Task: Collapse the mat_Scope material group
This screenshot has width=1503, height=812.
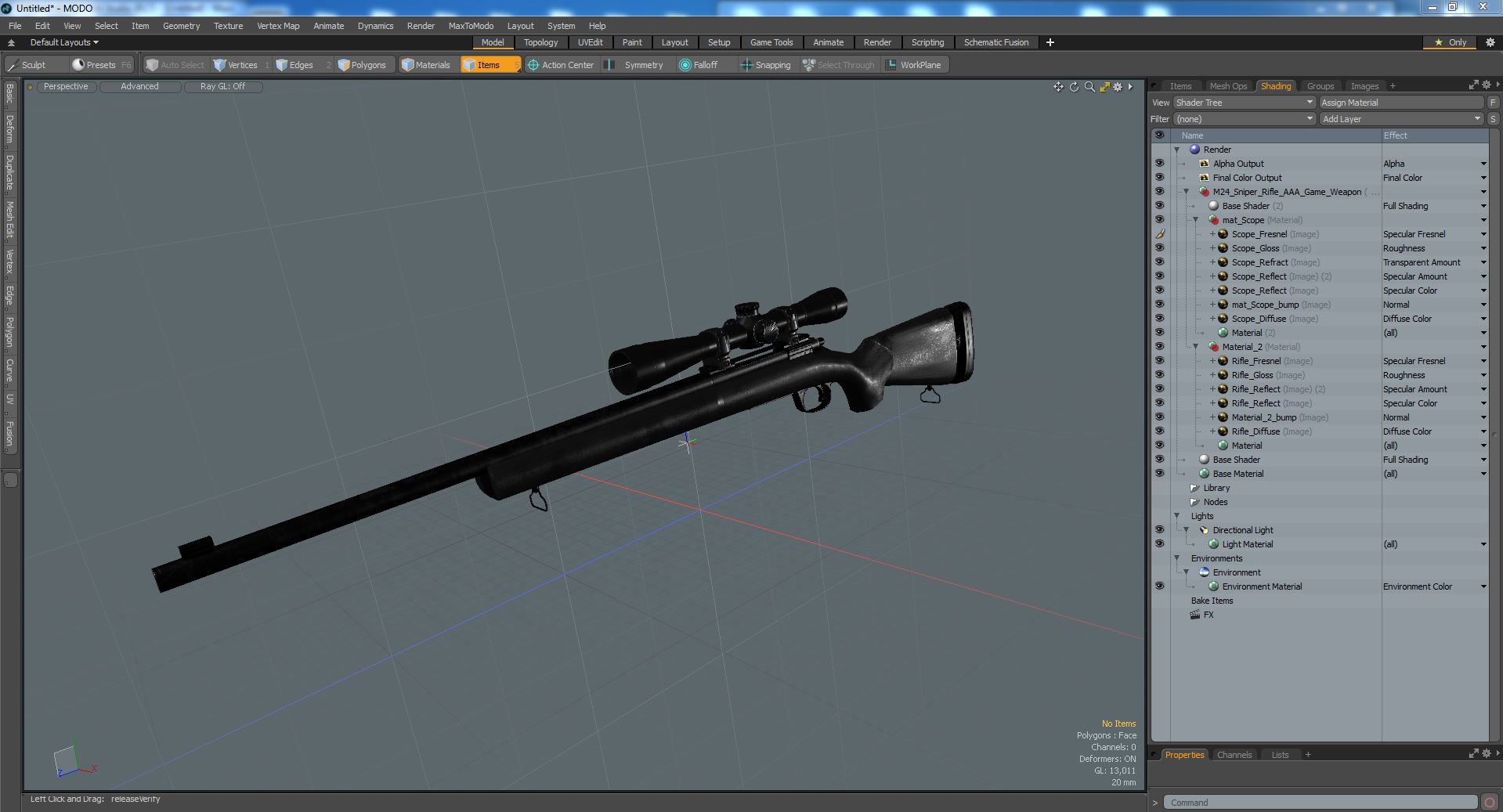Action: 1195,220
